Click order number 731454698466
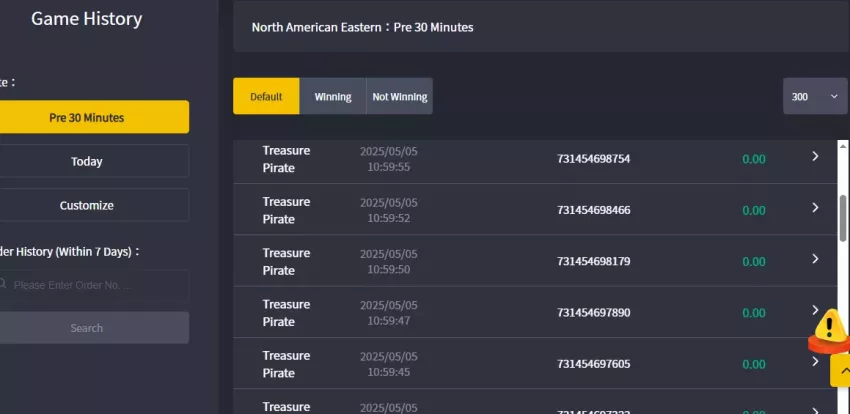850x414 pixels. click(594, 210)
